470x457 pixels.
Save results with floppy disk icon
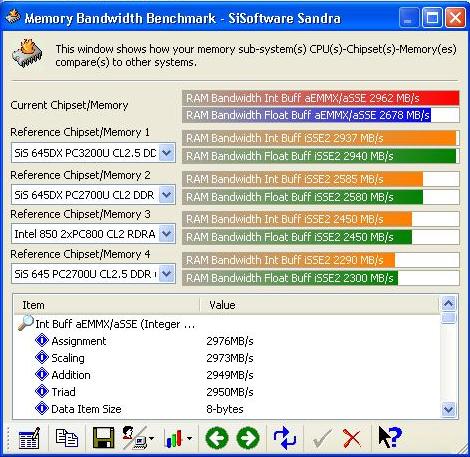pos(103,438)
